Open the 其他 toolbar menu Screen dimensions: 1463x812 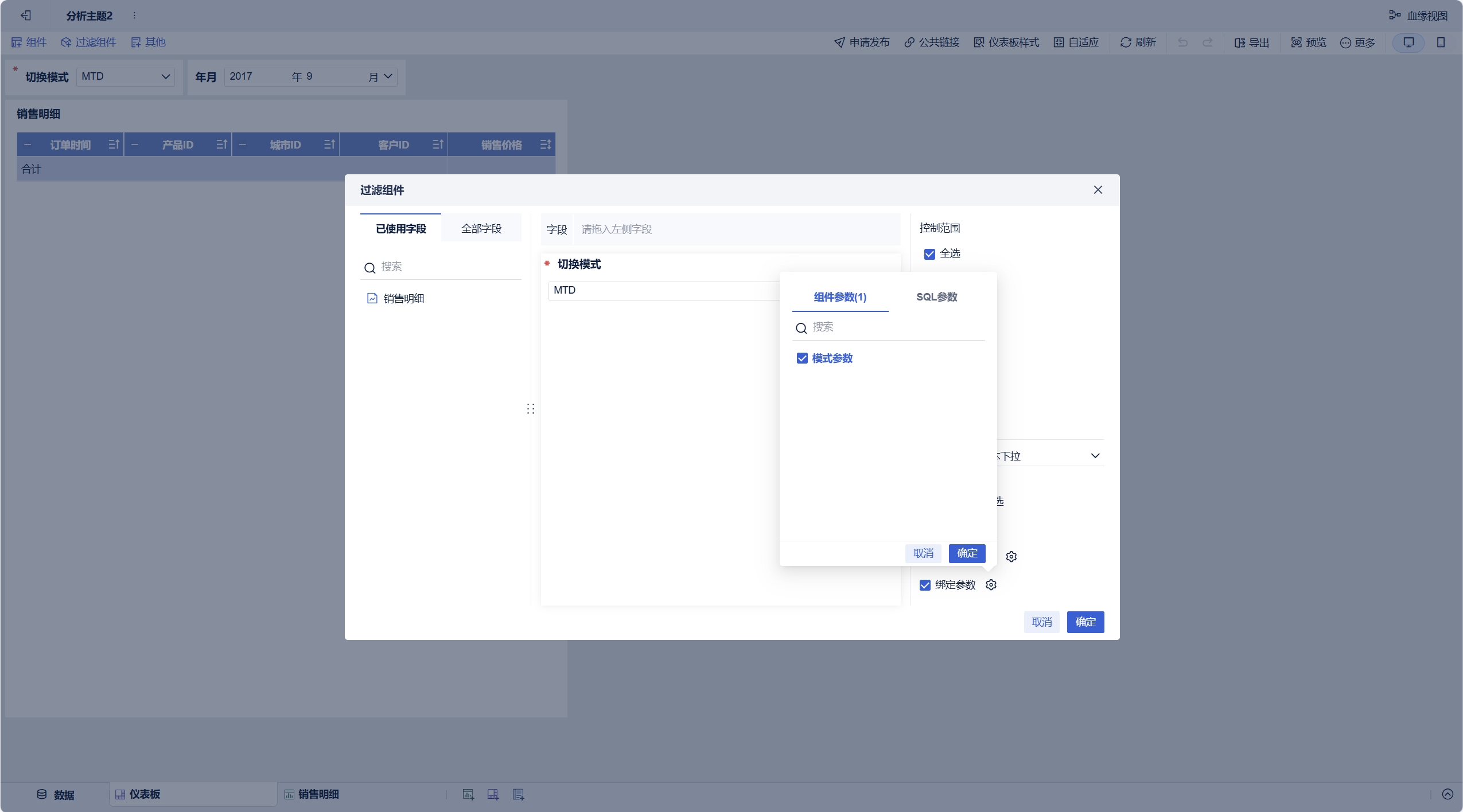click(x=148, y=42)
